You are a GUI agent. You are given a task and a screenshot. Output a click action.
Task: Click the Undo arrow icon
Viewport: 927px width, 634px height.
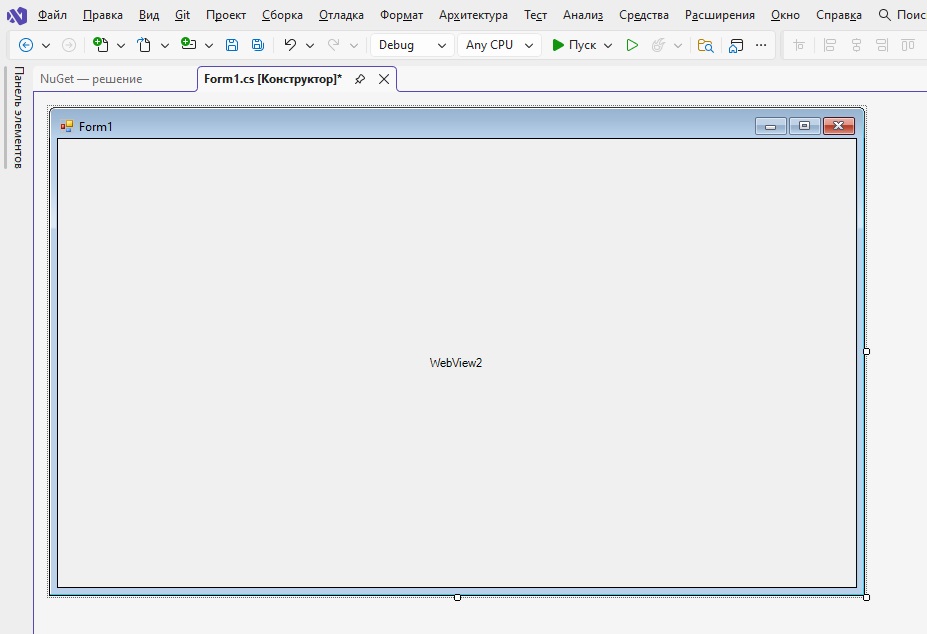coord(290,45)
